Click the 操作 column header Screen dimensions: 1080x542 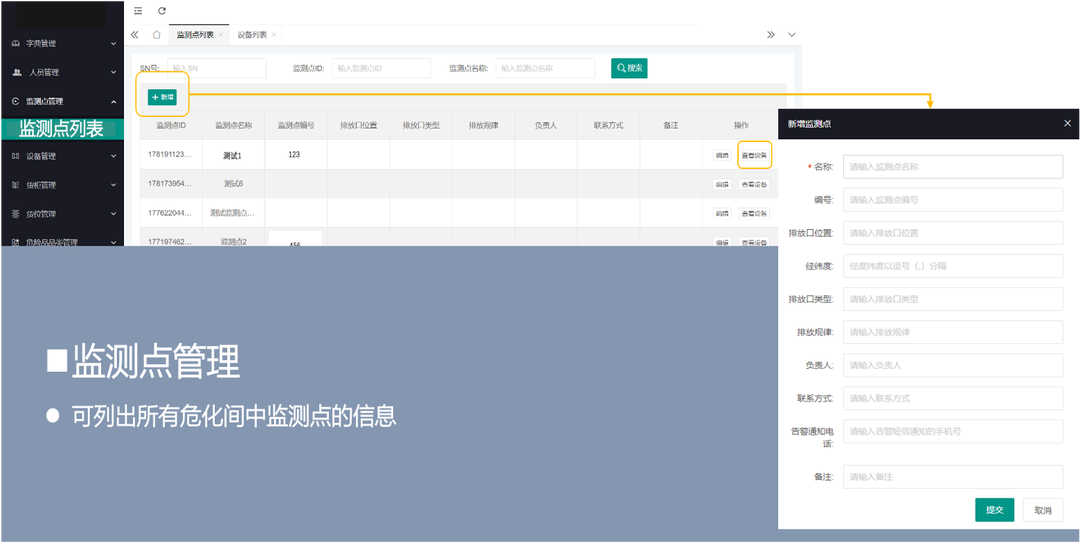pos(741,125)
